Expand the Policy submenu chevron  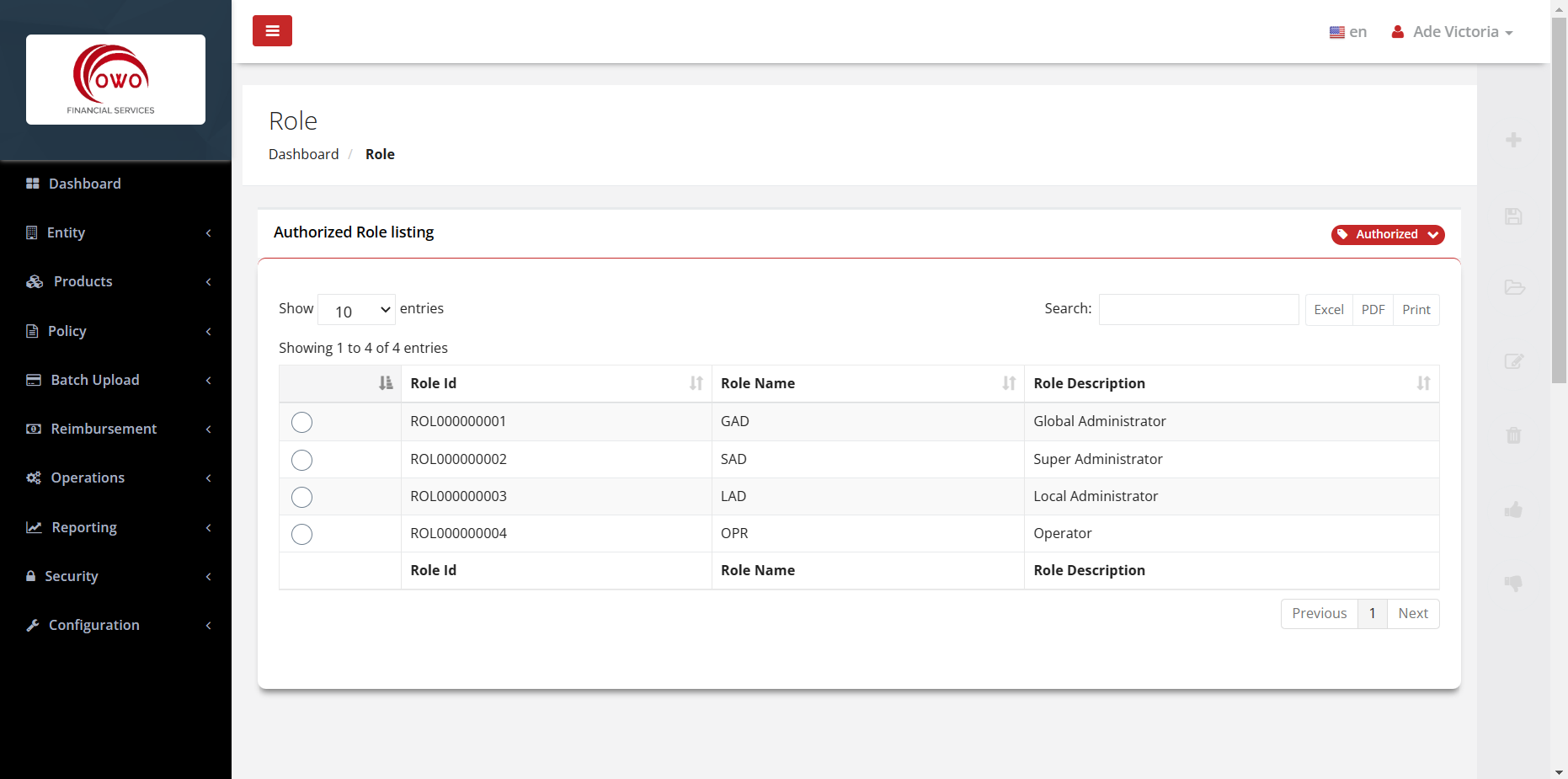pyautogui.click(x=208, y=332)
